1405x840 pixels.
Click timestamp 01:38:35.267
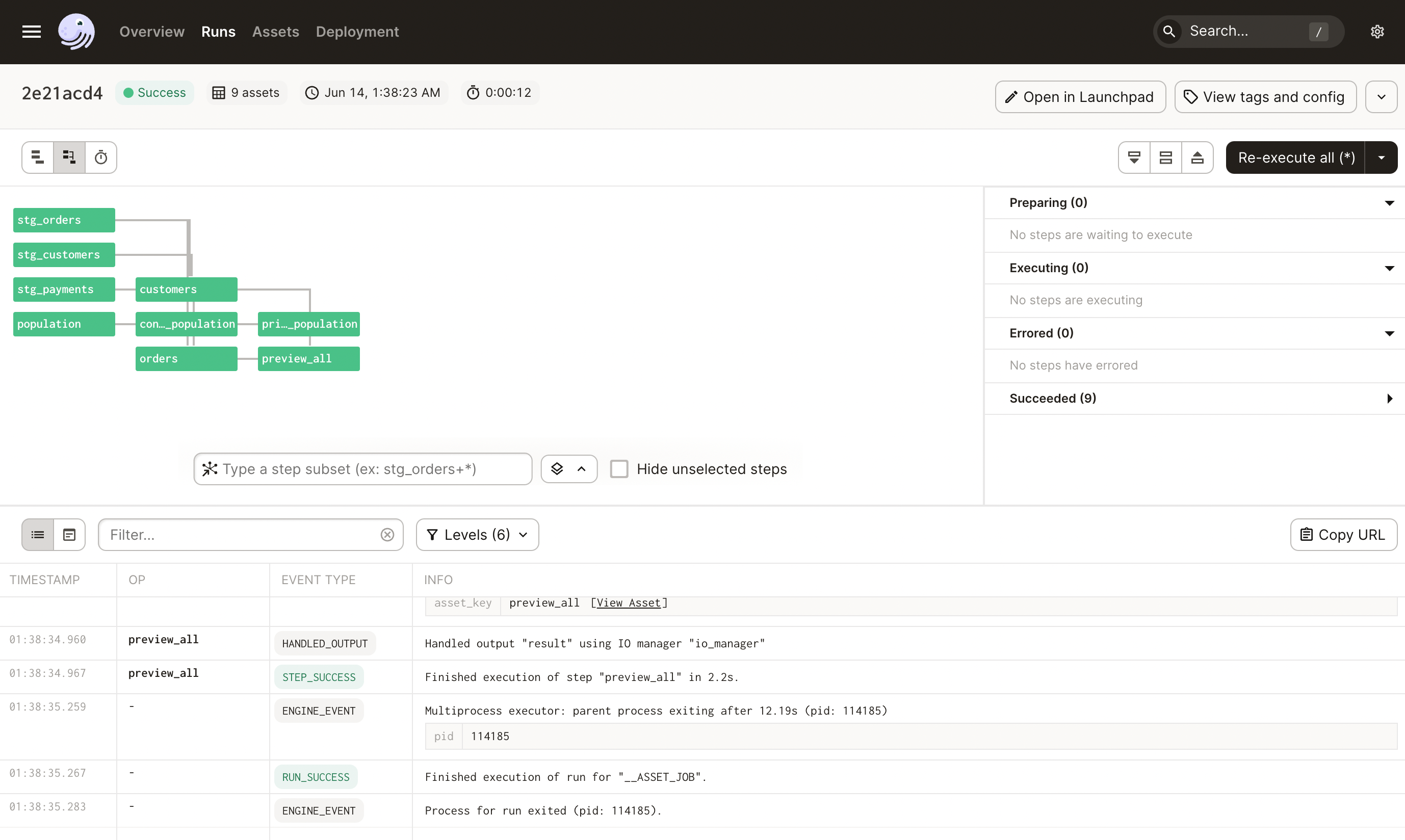pos(47,773)
